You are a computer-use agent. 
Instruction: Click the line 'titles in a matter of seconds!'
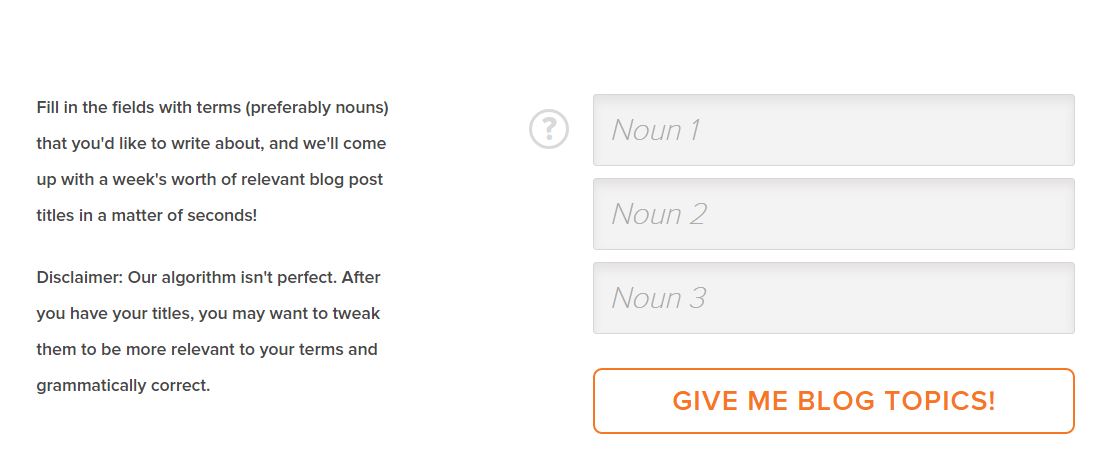[x=146, y=215]
